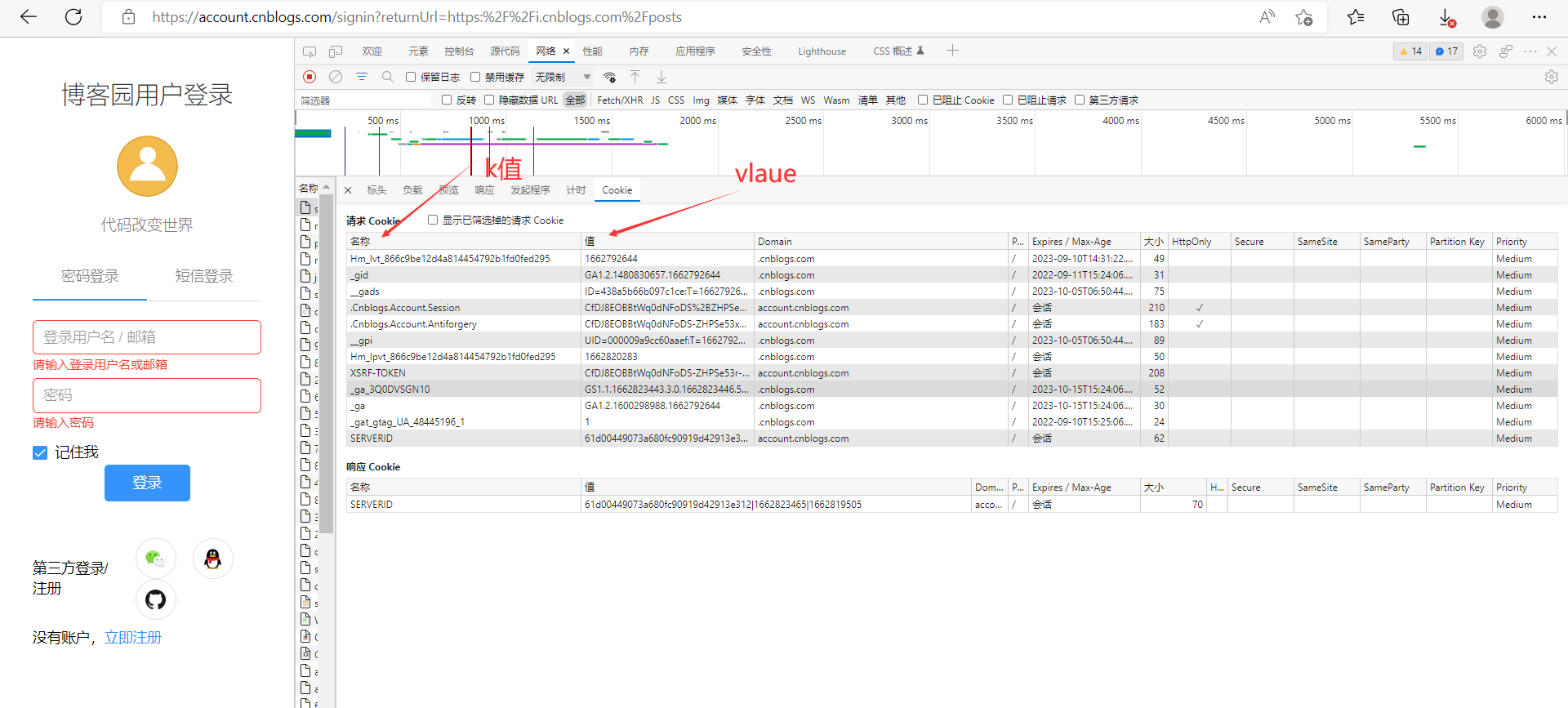Switch to 标头 request tab

pyautogui.click(x=376, y=190)
